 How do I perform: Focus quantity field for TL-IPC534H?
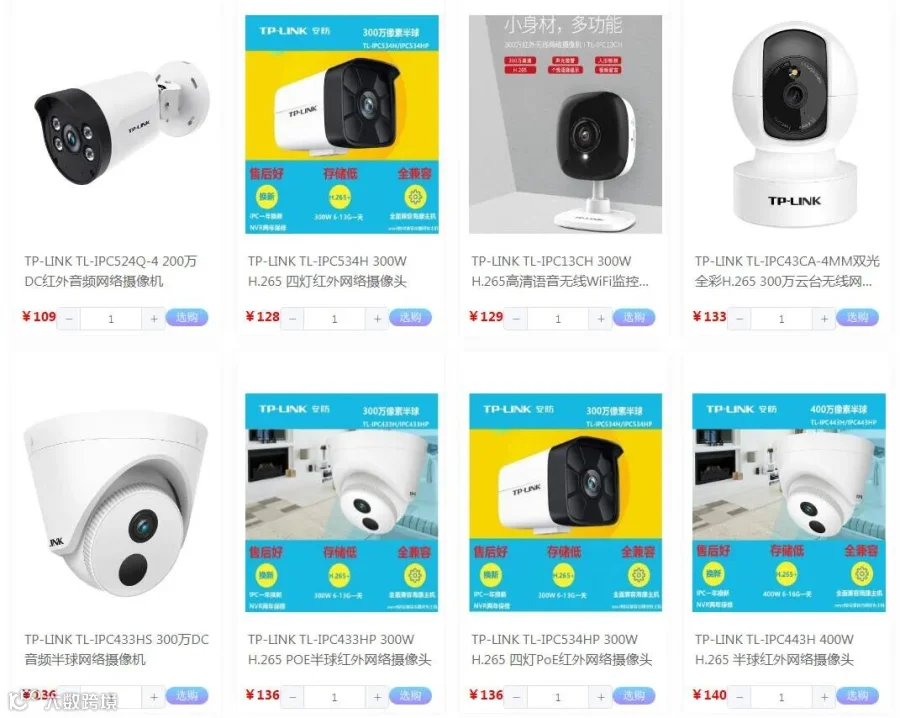pos(335,319)
